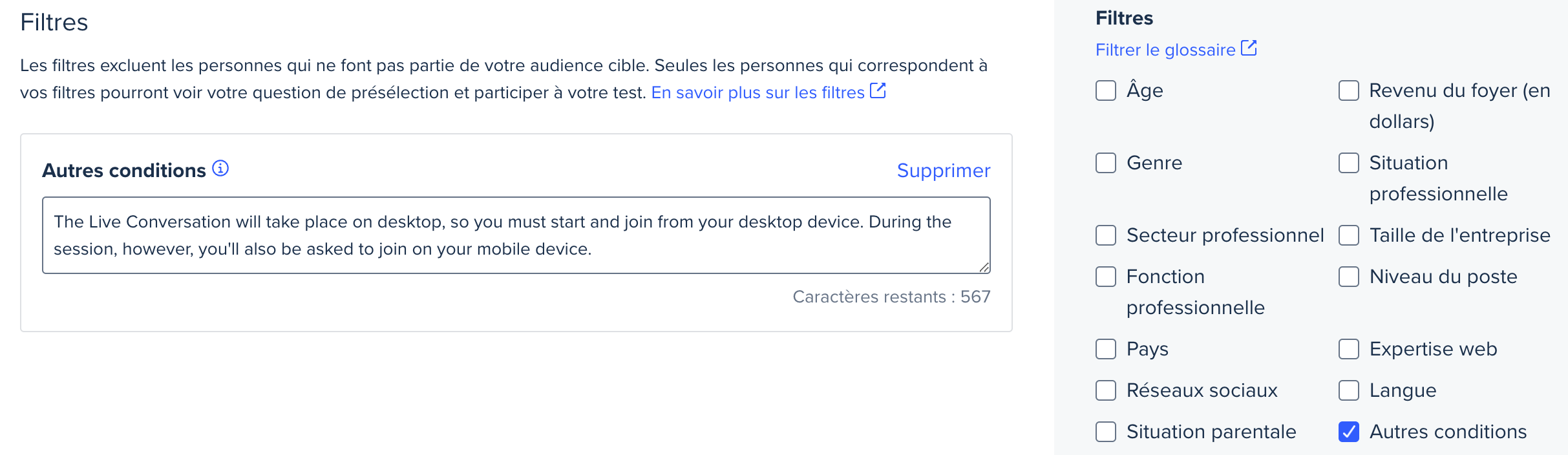Select the Langue filter checkbox
1568x455 pixels.
click(1349, 390)
